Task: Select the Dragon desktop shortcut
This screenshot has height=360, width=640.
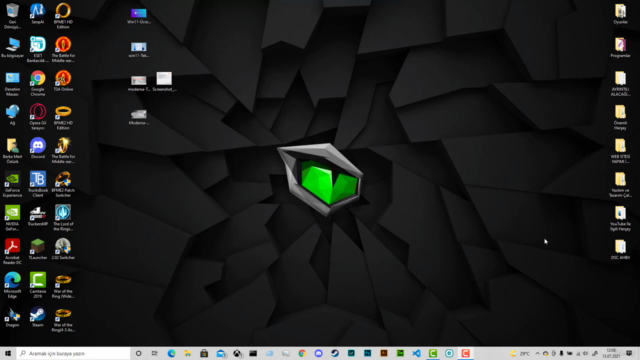Action: coord(12,317)
